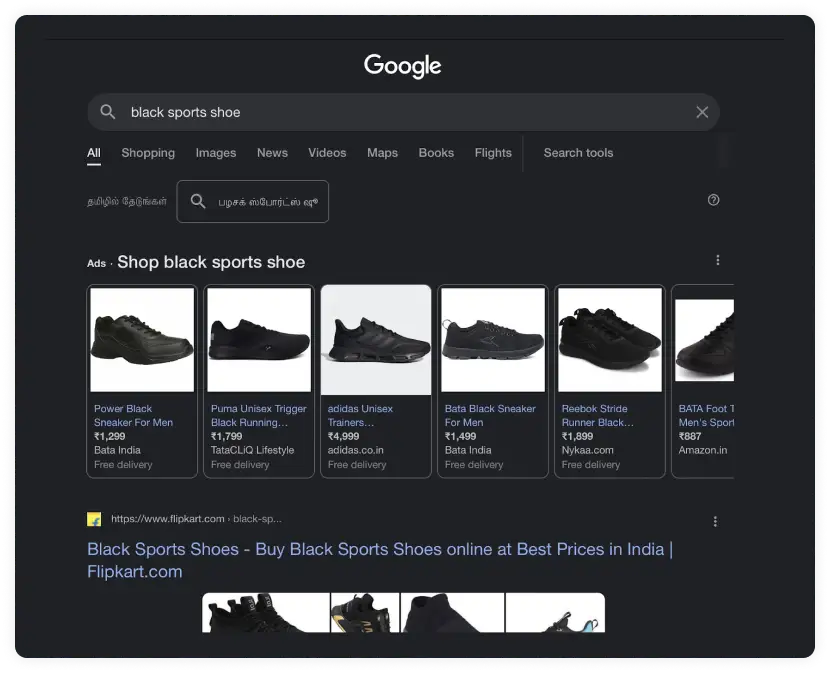The width and height of the screenshot is (830, 673).
Task: Click the Tamil search suggestion box
Action: pyautogui.click(x=252, y=201)
